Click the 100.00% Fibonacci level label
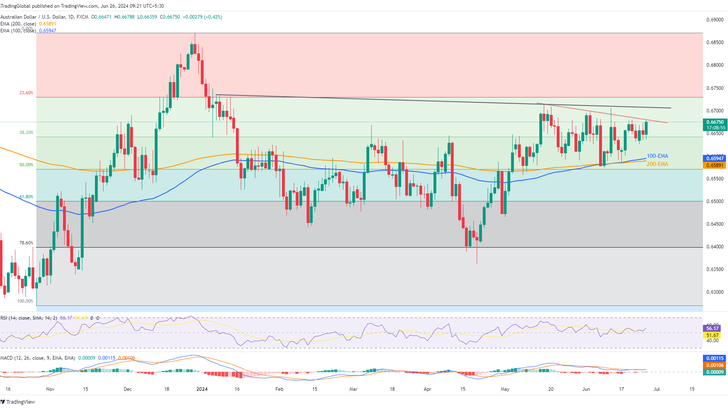The width and height of the screenshot is (728, 409). pos(26,301)
